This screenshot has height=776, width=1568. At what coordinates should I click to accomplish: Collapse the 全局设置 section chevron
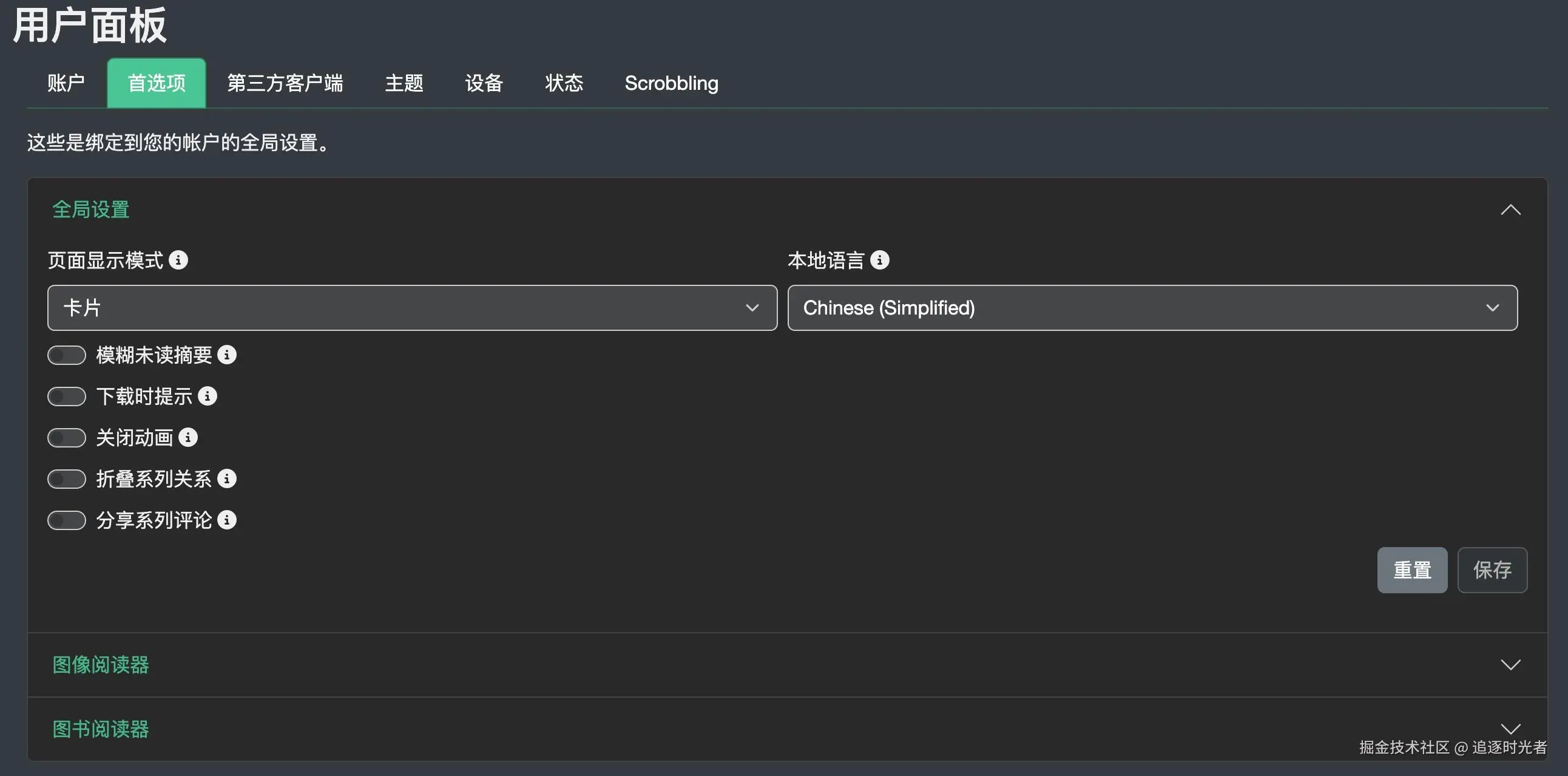click(x=1510, y=210)
